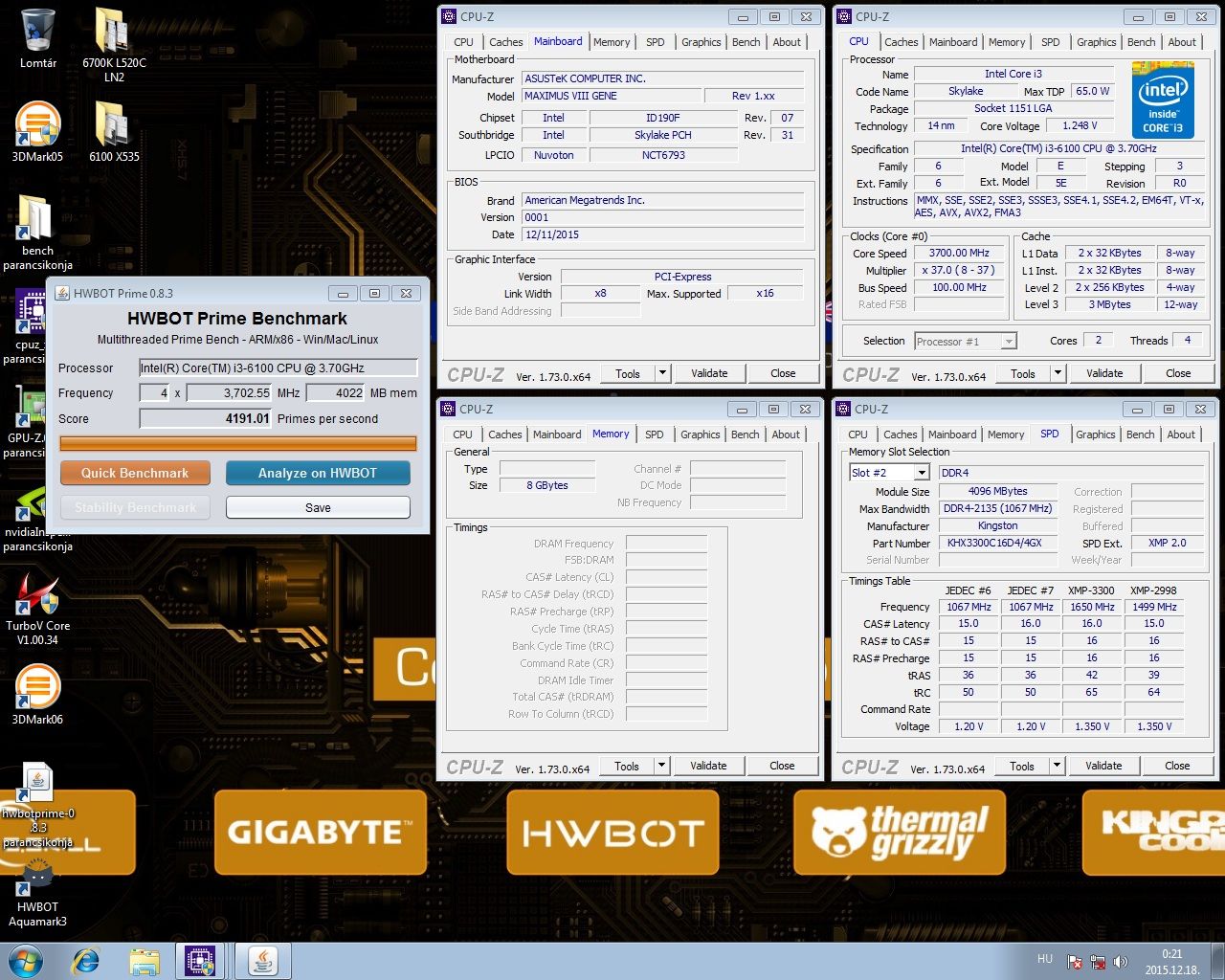Click the HU language indicator
Screen dimensions: 1225x980
pos(1045,959)
